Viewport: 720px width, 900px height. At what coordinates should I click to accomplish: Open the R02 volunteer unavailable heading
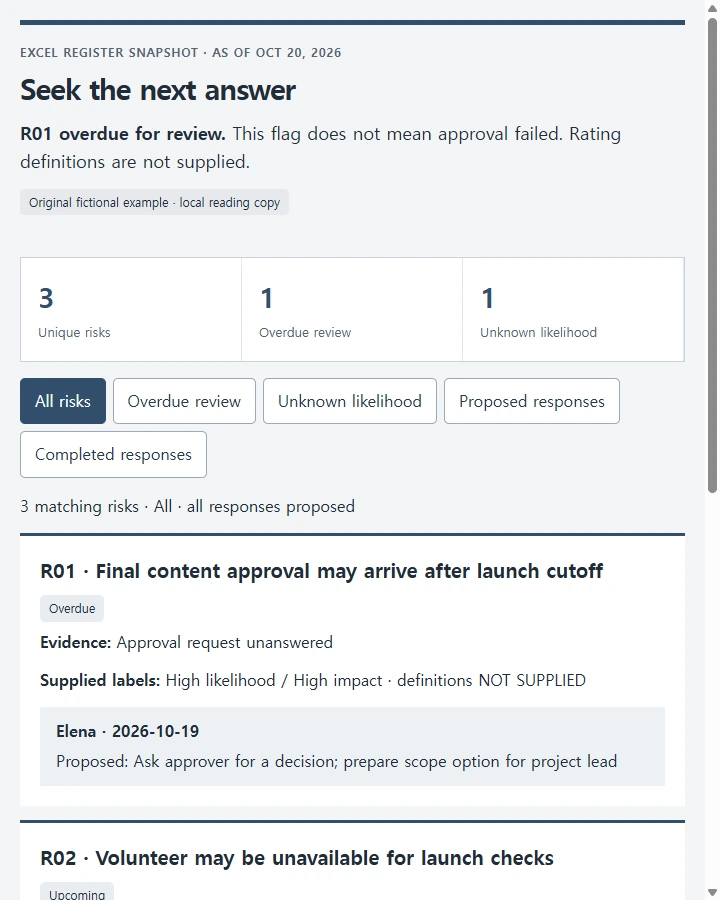tap(297, 858)
